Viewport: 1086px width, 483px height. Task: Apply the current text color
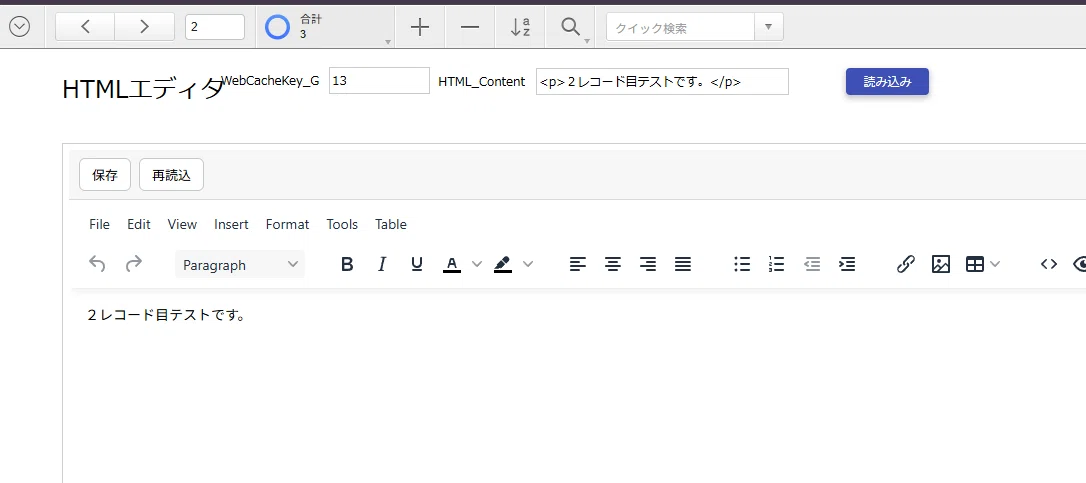pyautogui.click(x=452, y=264)
